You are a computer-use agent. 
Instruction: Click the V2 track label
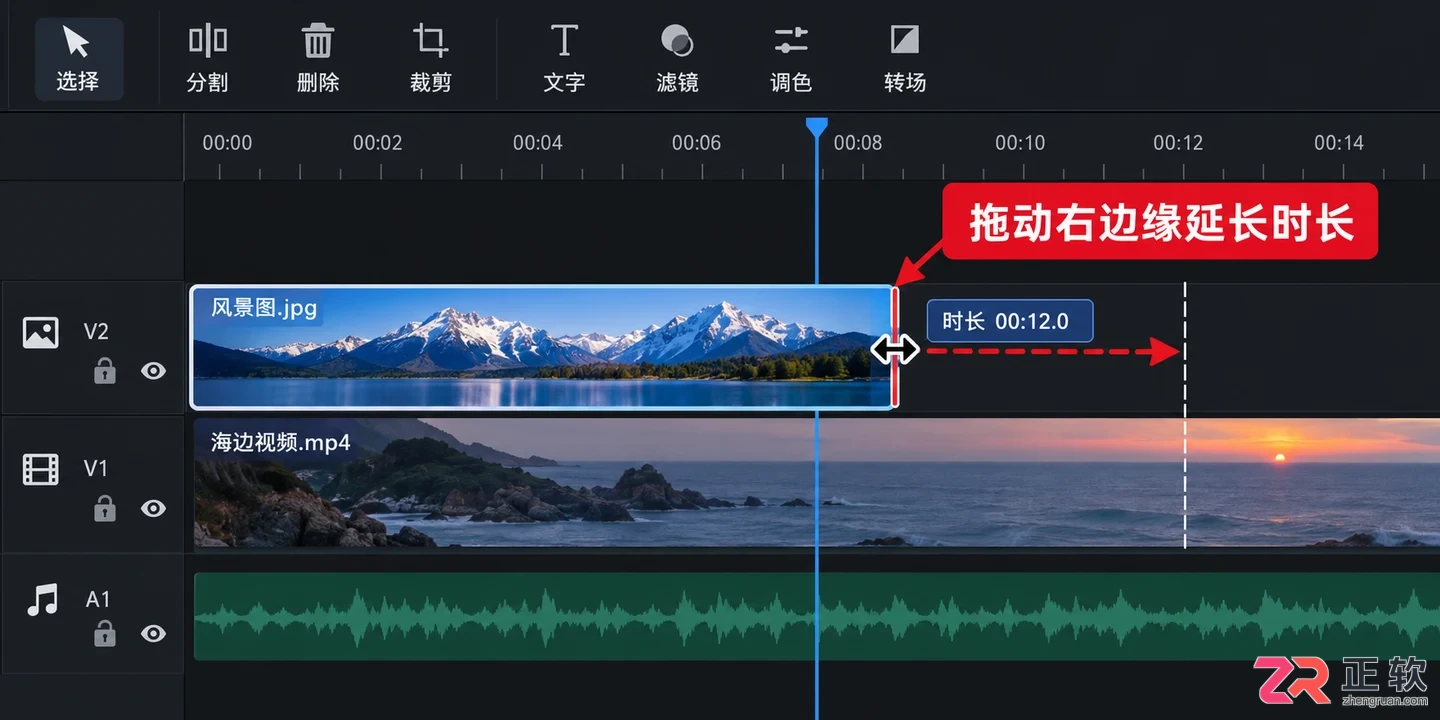pos(96,332)
